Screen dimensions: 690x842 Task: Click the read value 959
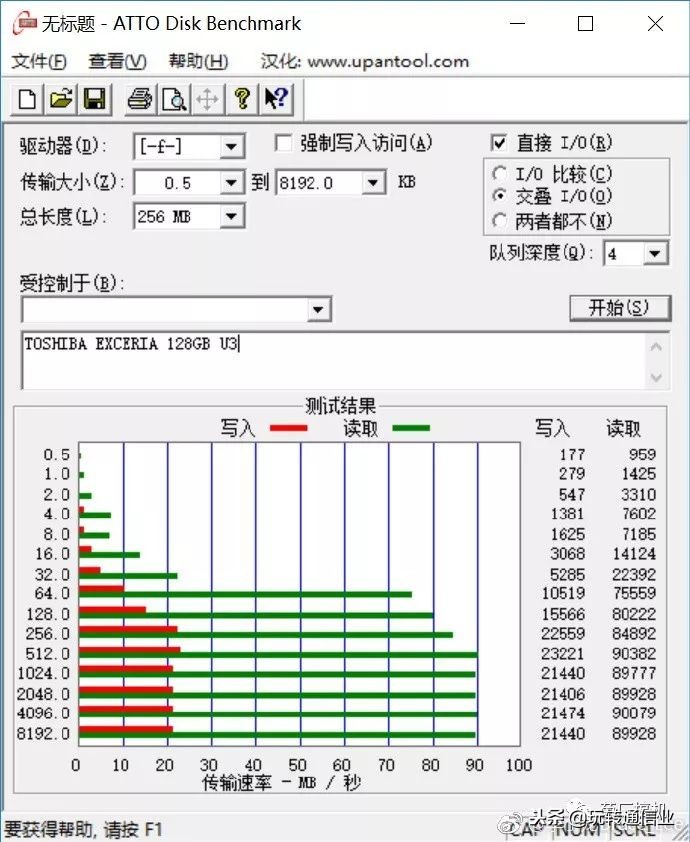(642, 455)
